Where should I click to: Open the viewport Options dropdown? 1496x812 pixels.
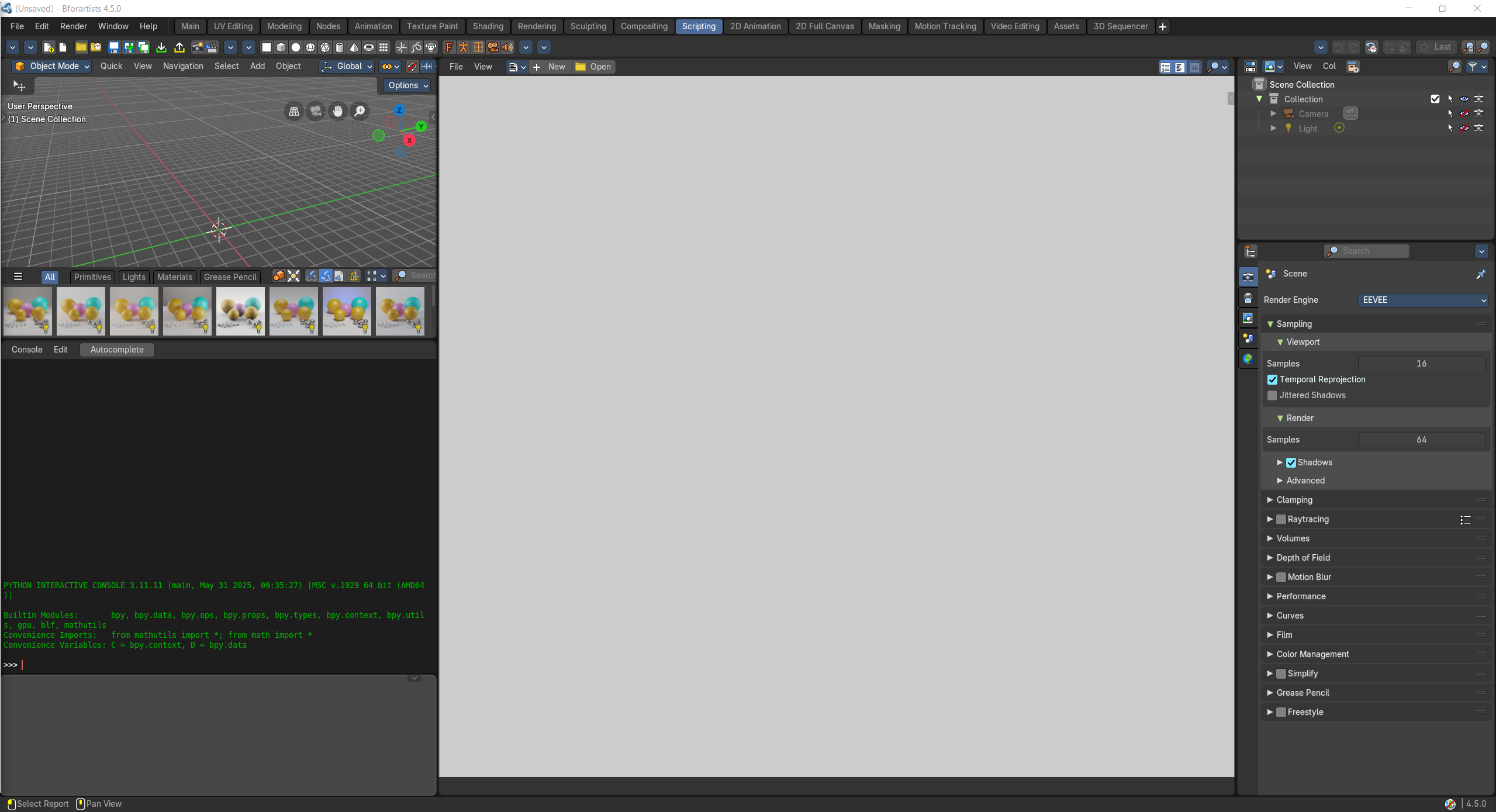point(407,85)
